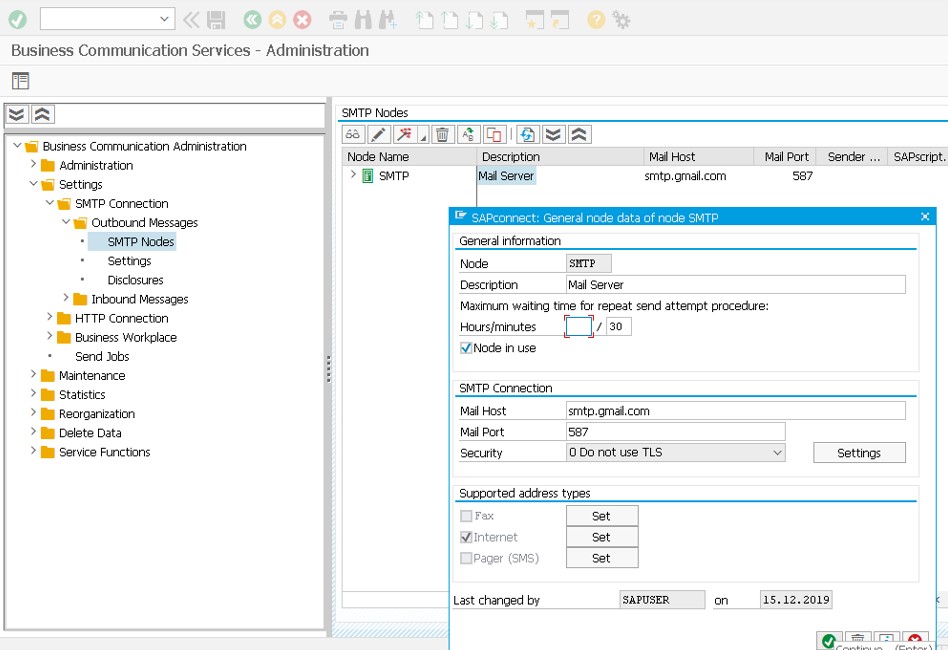Viewport: 948px width, 650px height.
Task: Click the green Enter checkmark in top toolbar
Action: tap(18, 19)
